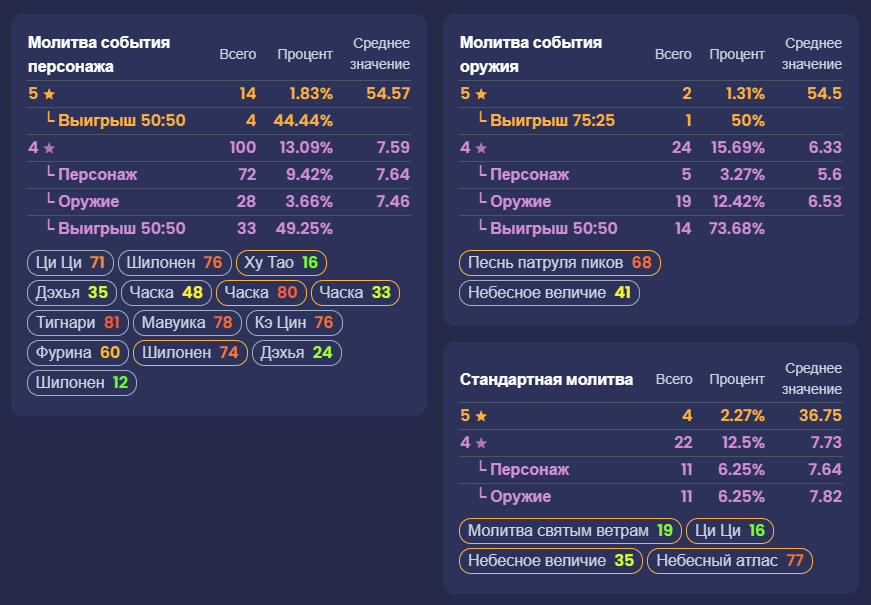Click the Выигрыш 75:25 row
This screenshot has width=871, height=605.
[x=650, y=121]
